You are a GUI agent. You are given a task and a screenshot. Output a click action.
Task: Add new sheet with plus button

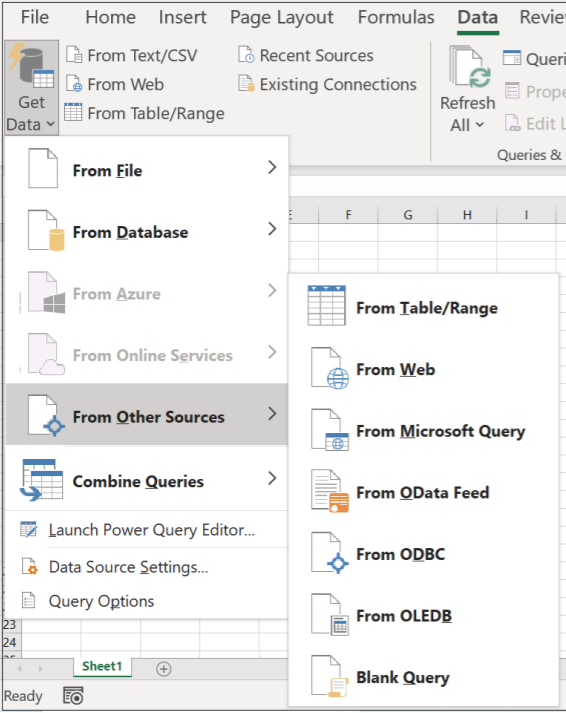pos(164,669)
